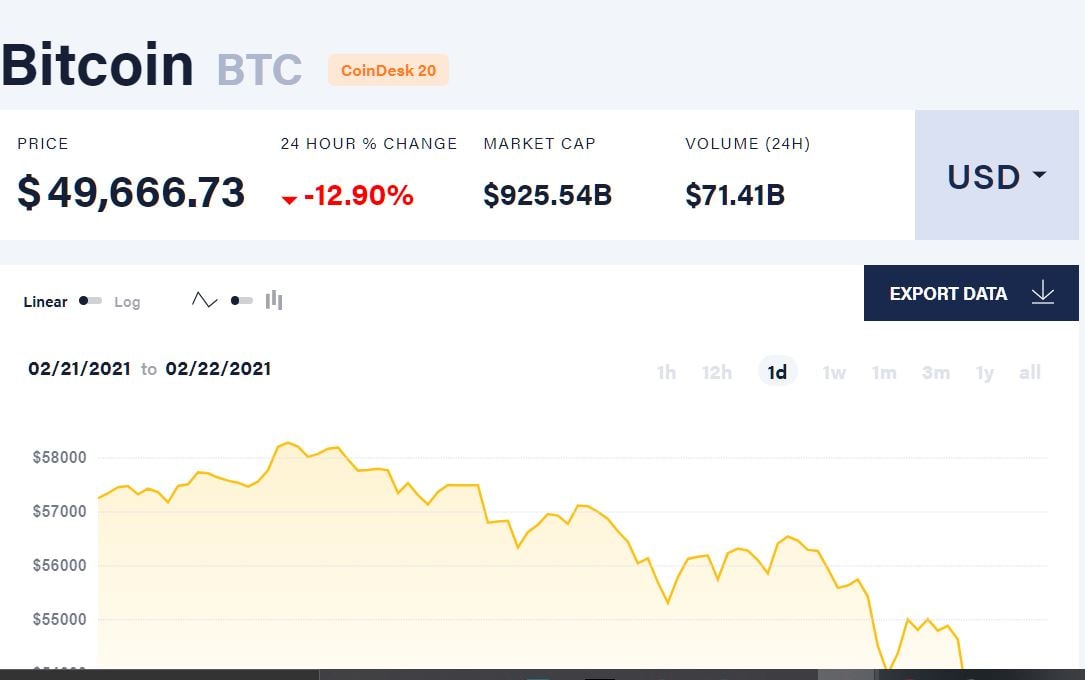1085x680 pixels.
Task: Show the all-time price range
Action: (1030, 373)
